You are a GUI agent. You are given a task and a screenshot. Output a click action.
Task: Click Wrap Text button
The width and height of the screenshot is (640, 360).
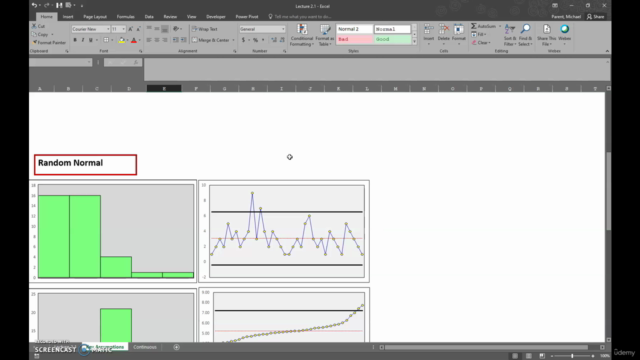[205, 29]
